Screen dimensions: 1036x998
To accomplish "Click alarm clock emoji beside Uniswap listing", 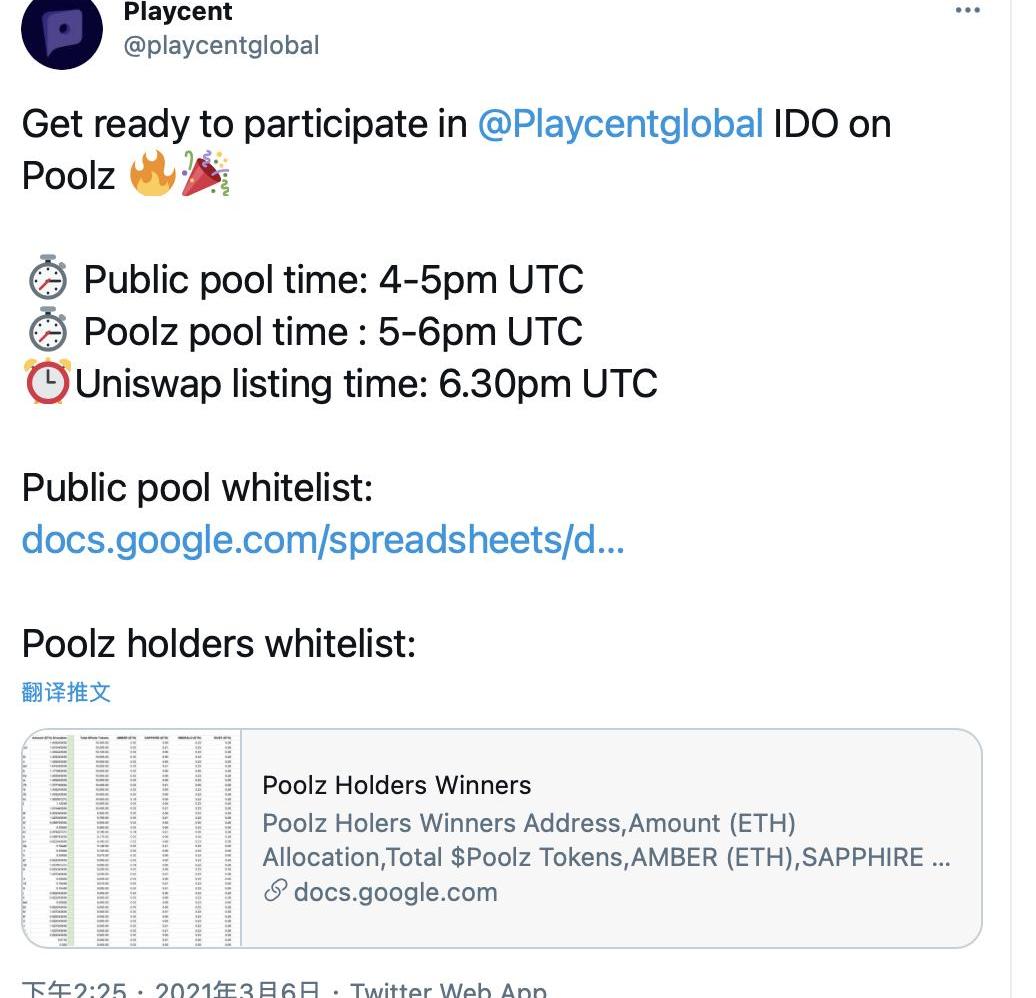I will pos(47,384).
